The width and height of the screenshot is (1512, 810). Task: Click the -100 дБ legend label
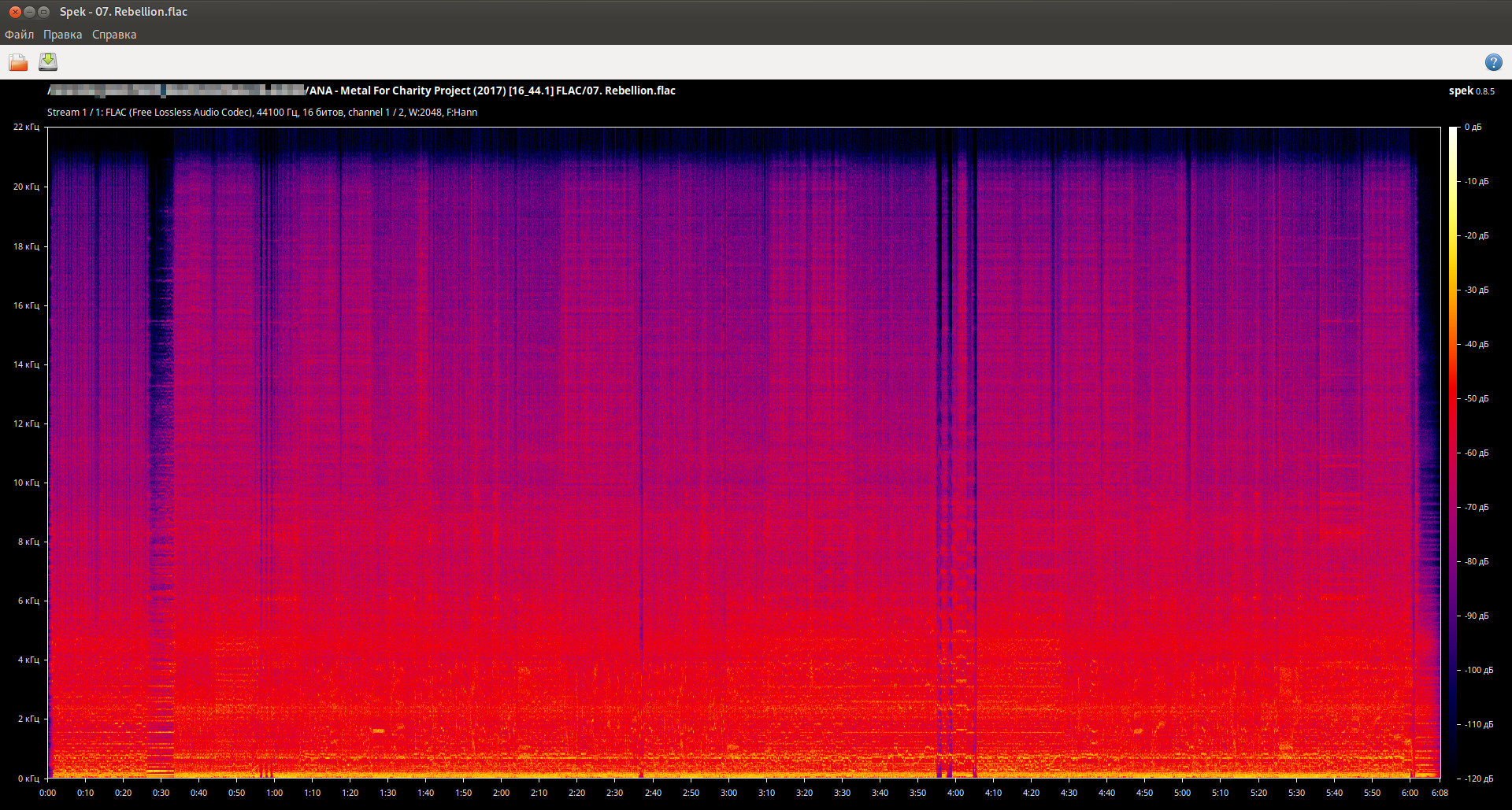[1478, 670]
